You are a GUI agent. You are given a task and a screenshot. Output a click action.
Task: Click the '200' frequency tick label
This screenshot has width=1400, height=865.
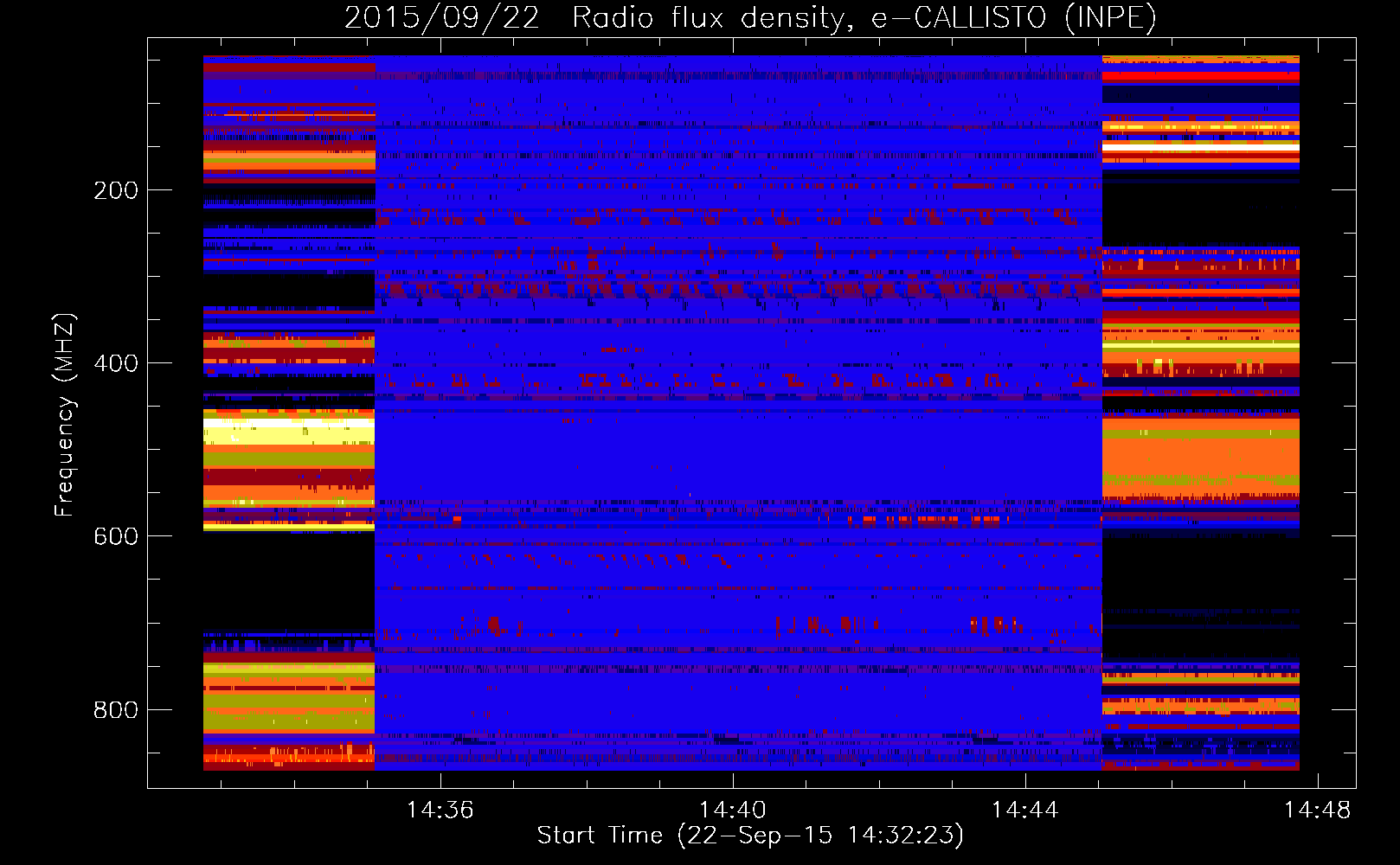point(116,190)
